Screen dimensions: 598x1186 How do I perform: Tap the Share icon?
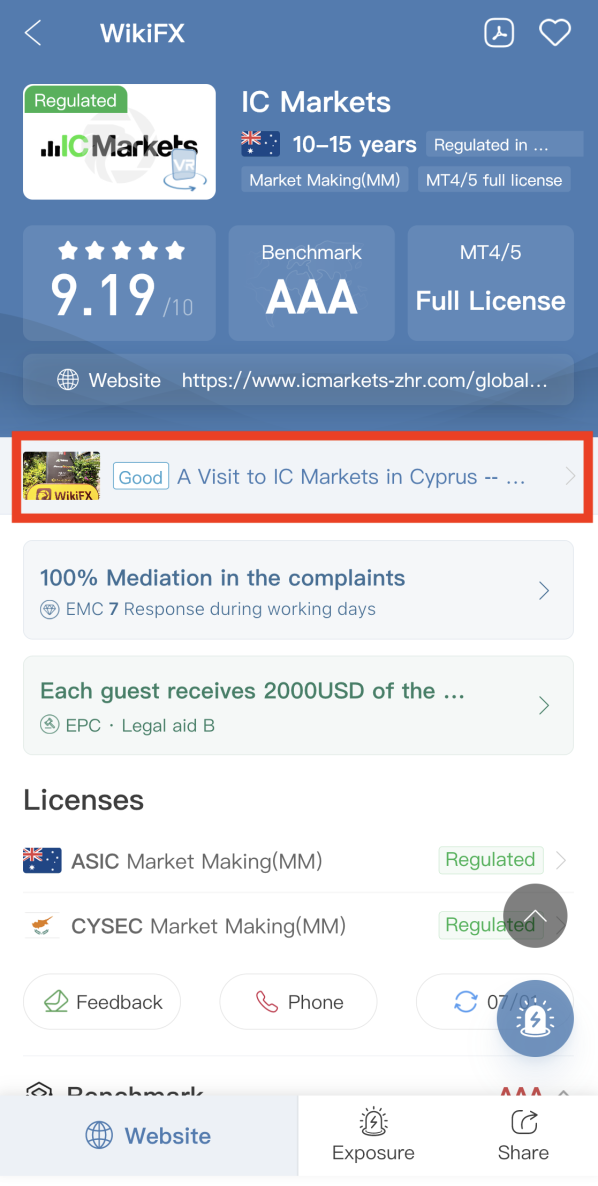tap(523, 1135)
